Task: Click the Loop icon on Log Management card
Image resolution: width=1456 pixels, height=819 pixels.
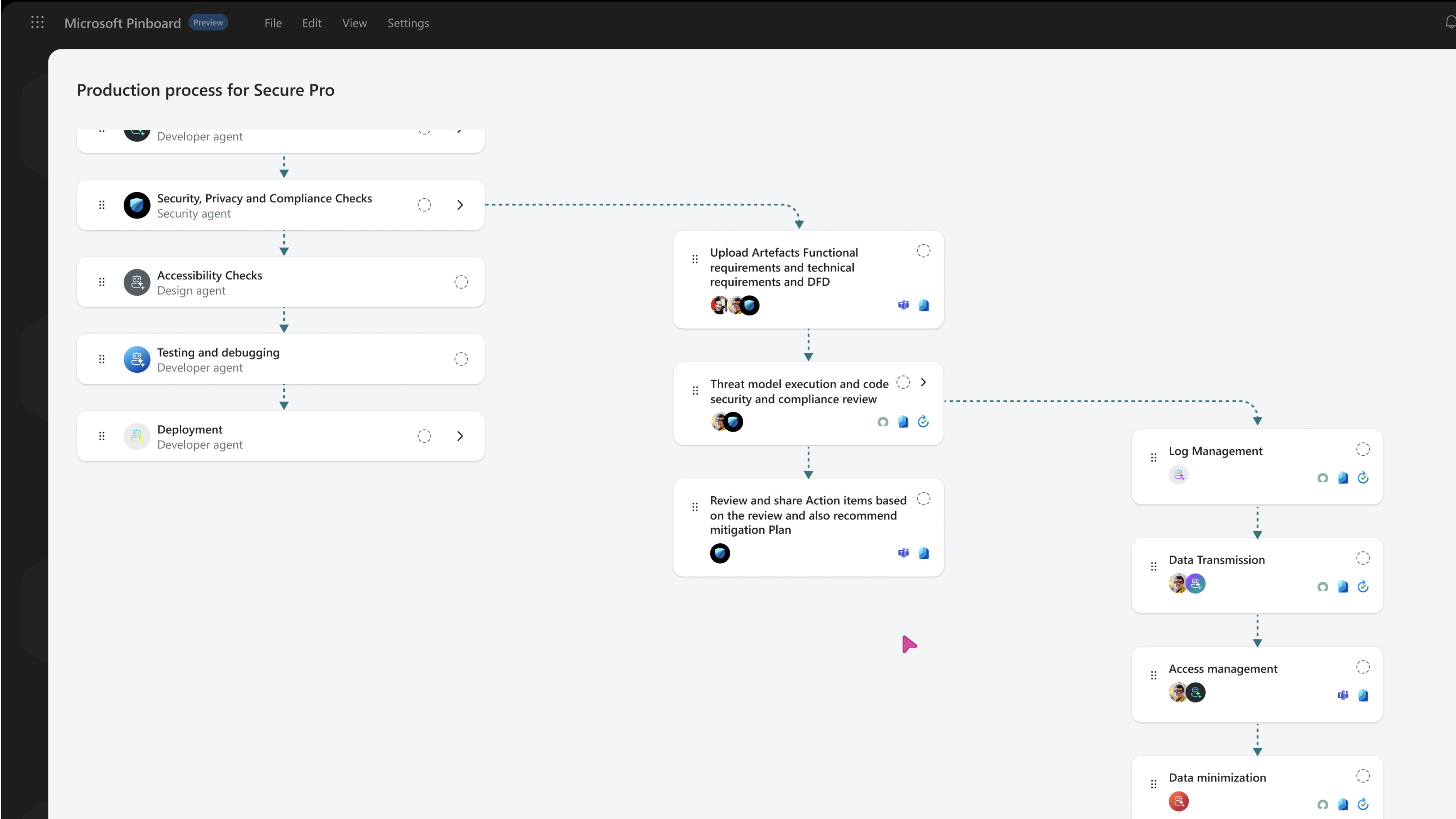Action: tap(1363, 478)
